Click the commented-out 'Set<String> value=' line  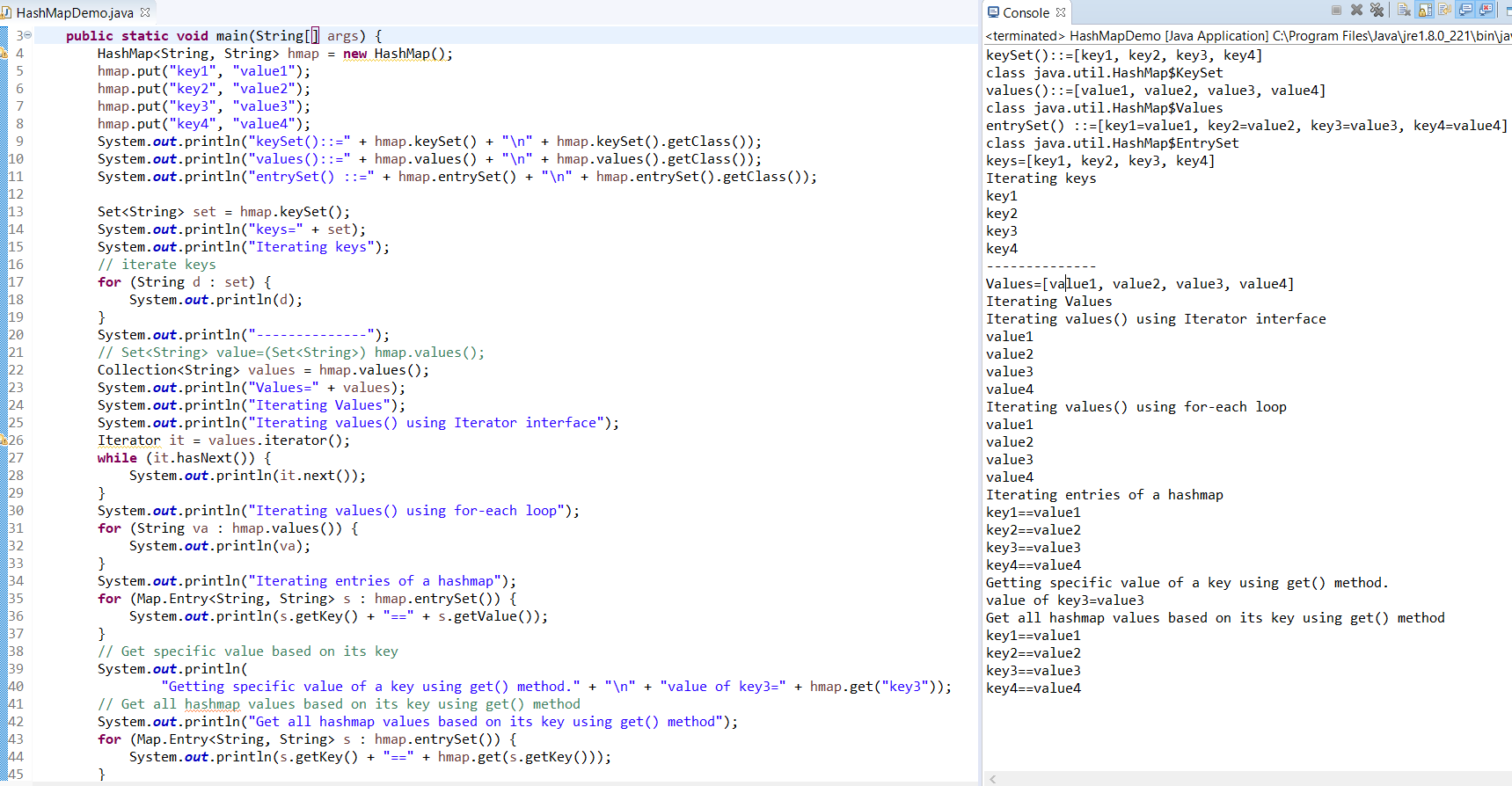291,352
